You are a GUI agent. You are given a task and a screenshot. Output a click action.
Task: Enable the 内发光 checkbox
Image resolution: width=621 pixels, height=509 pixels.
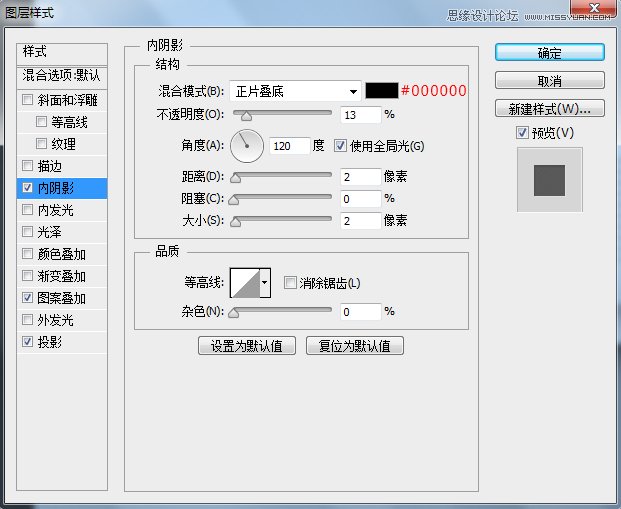coord(27,210)
